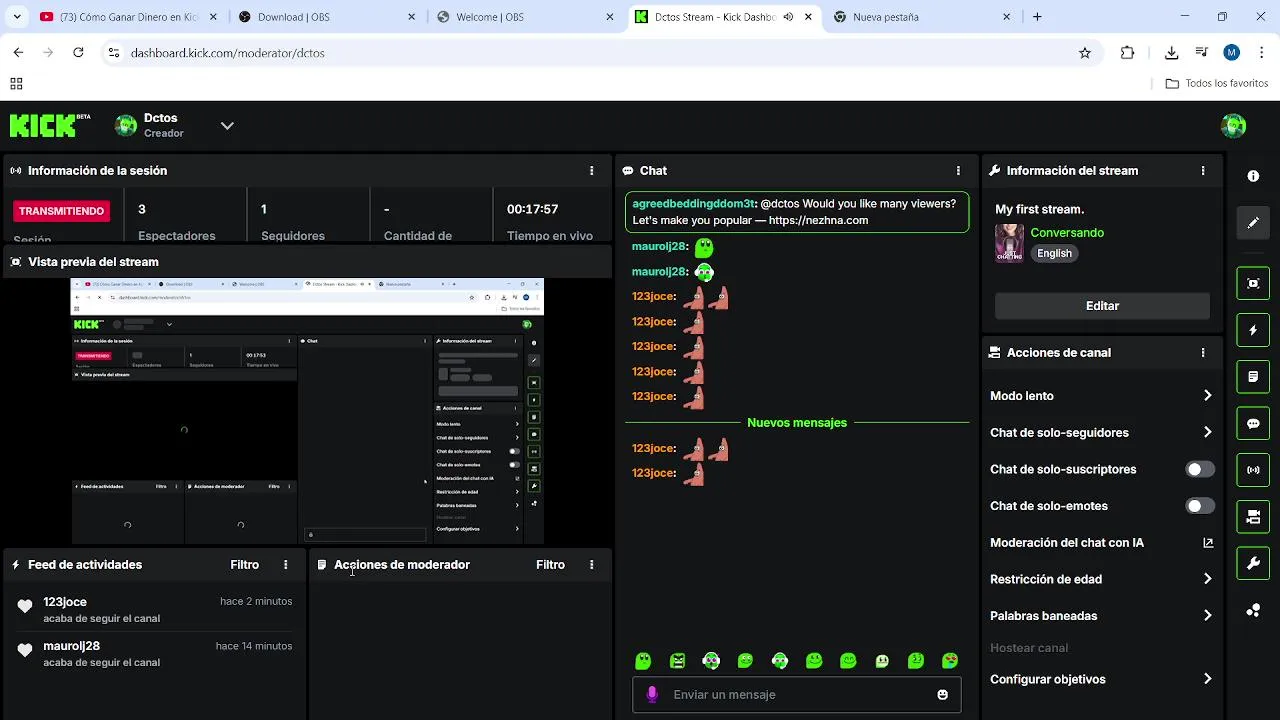This screenshot has height=720, width=1280.
Task: Click the heart icon beside maurolj28 follow
Action: (25, 650)
